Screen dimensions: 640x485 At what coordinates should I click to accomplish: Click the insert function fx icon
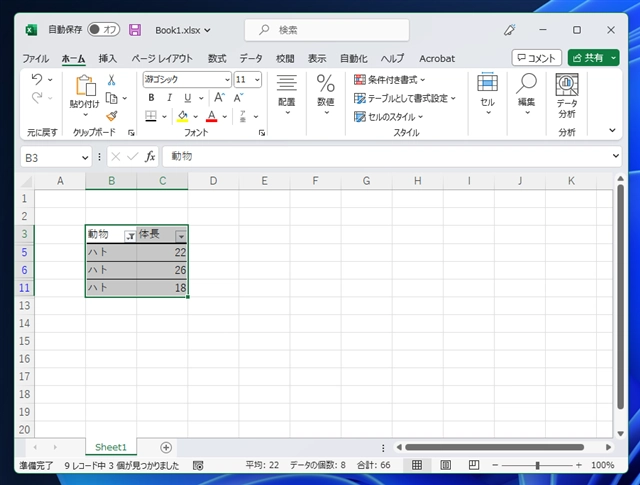click(x=150, y=157)
